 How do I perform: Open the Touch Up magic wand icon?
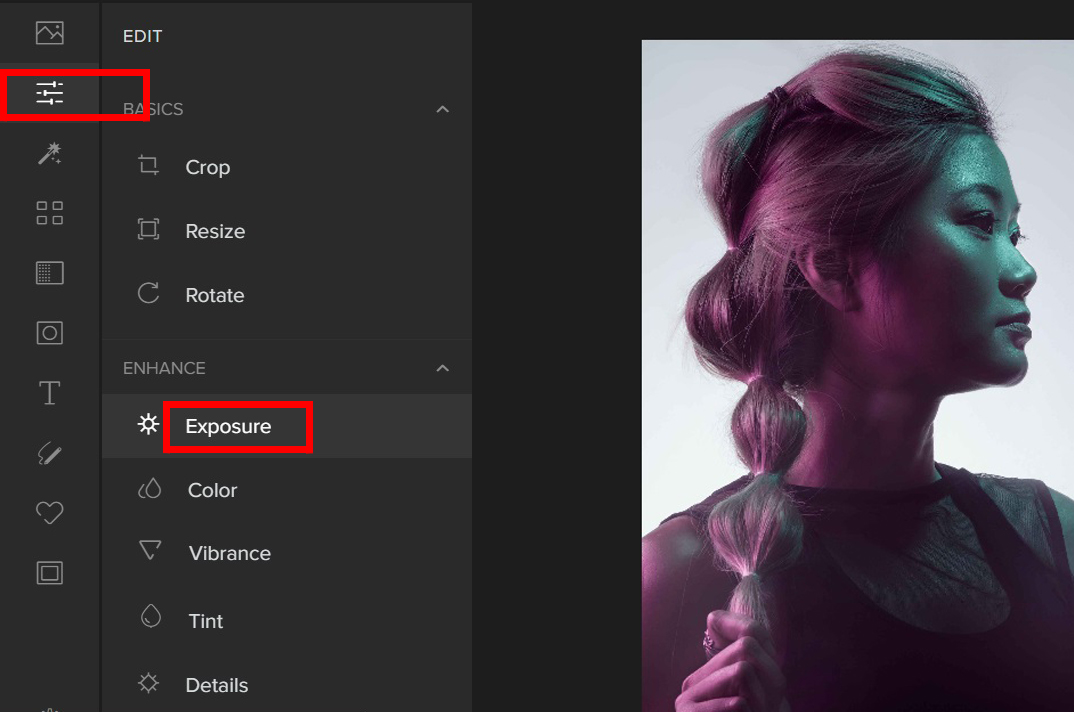(x=49, y=153)
